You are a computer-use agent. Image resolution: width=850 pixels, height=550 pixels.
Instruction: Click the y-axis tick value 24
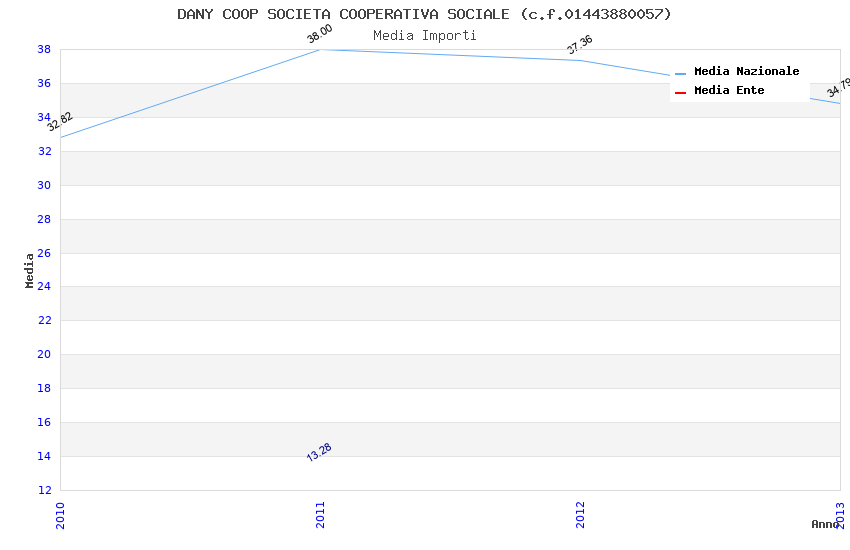click(44, 286)
